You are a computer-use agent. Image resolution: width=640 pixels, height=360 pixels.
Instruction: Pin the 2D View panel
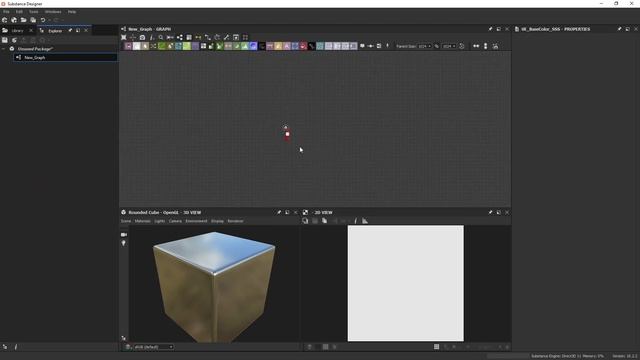(490, 212)
